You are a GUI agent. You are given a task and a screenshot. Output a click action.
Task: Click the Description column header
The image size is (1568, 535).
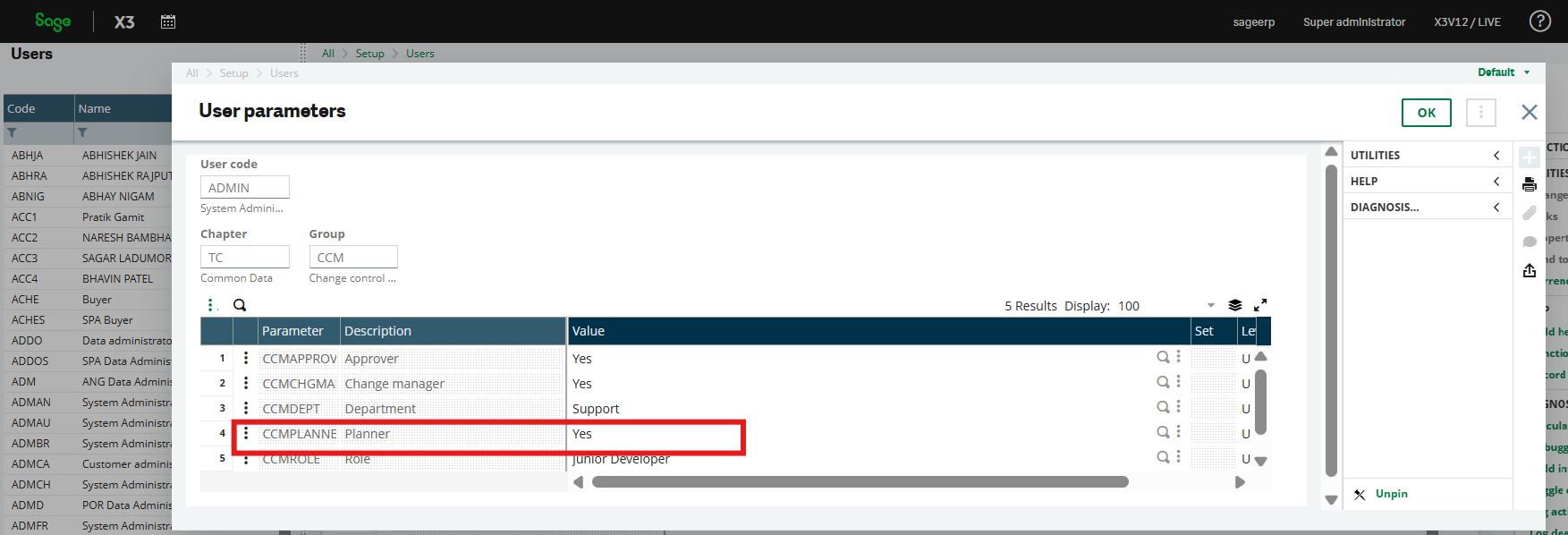tap(453, 331)
